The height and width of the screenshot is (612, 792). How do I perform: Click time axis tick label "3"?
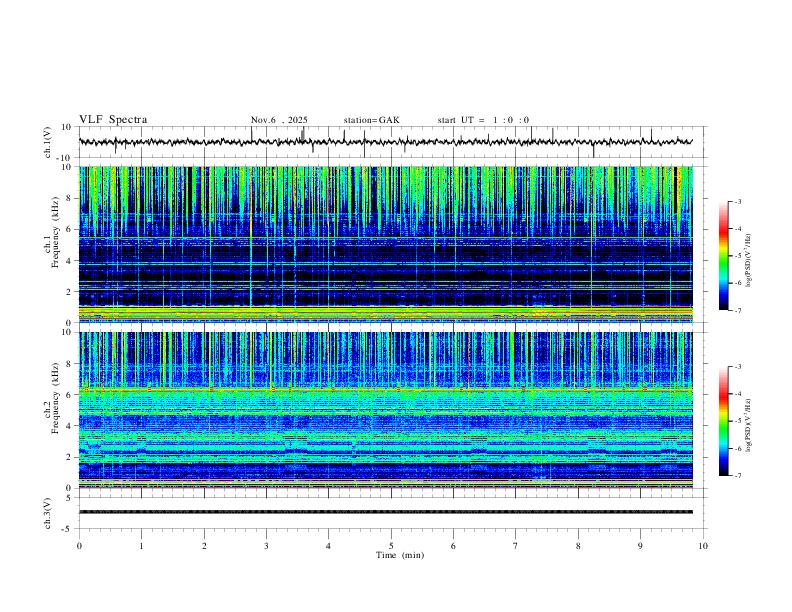266,546
